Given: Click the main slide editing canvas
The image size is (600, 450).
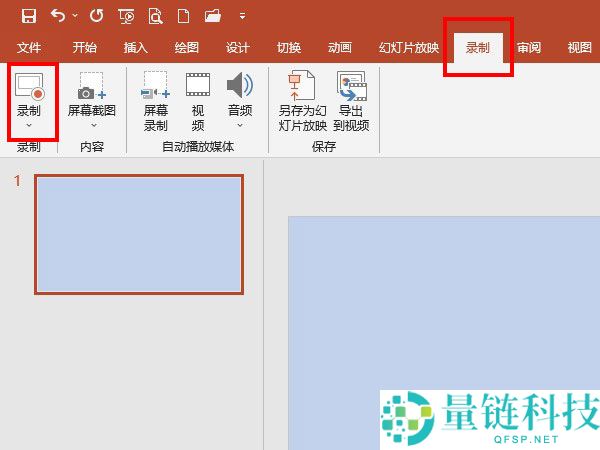Looking at the screenshot, I should coord(444,333).
